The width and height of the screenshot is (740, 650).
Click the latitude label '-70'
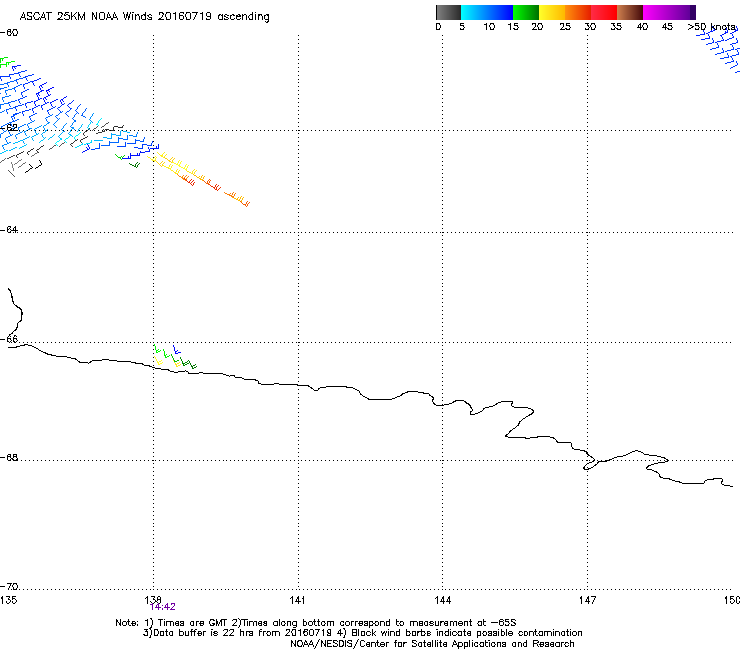[9, 587]
